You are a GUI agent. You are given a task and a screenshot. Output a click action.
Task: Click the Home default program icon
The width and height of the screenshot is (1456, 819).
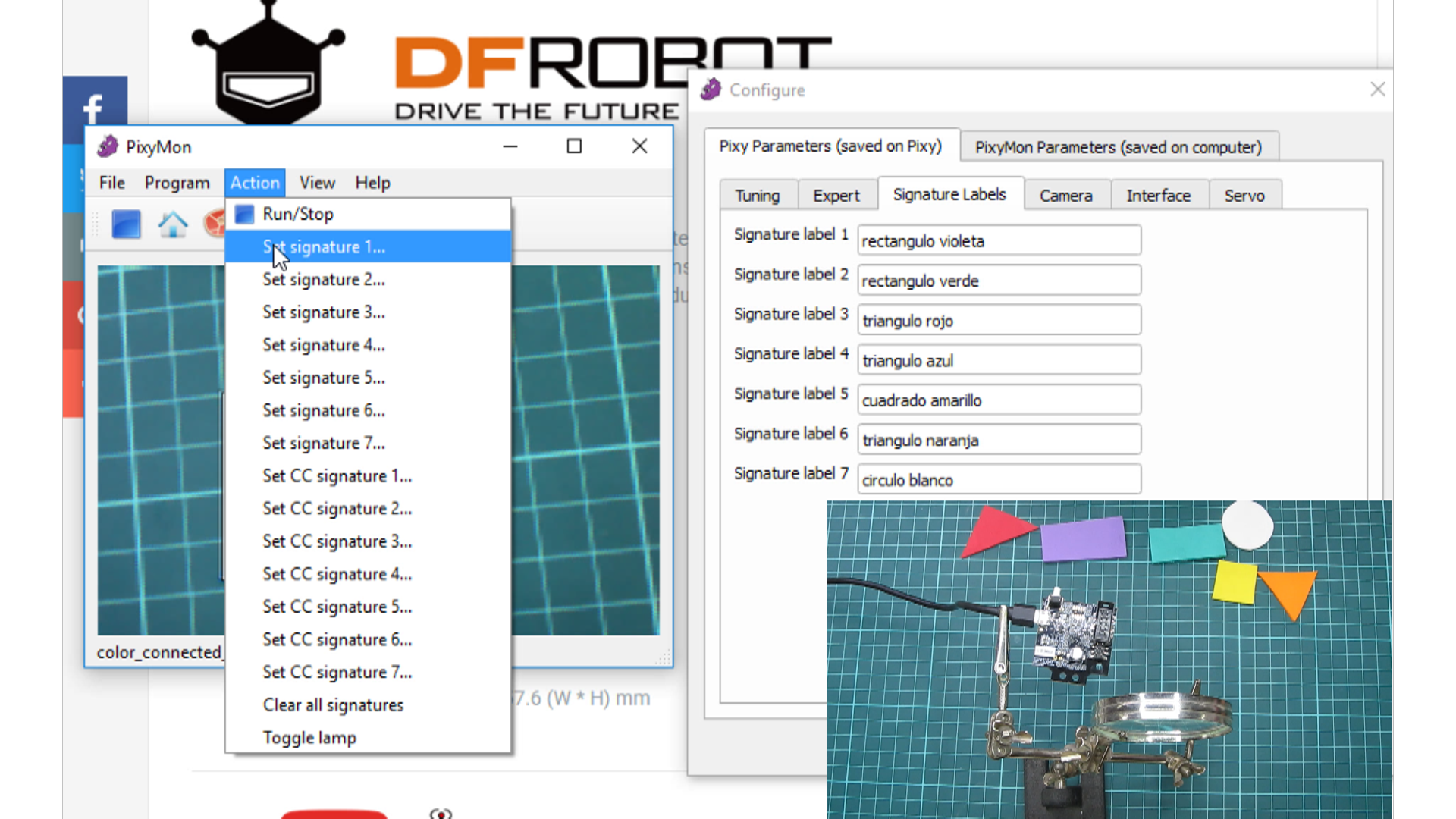(172, 224)
